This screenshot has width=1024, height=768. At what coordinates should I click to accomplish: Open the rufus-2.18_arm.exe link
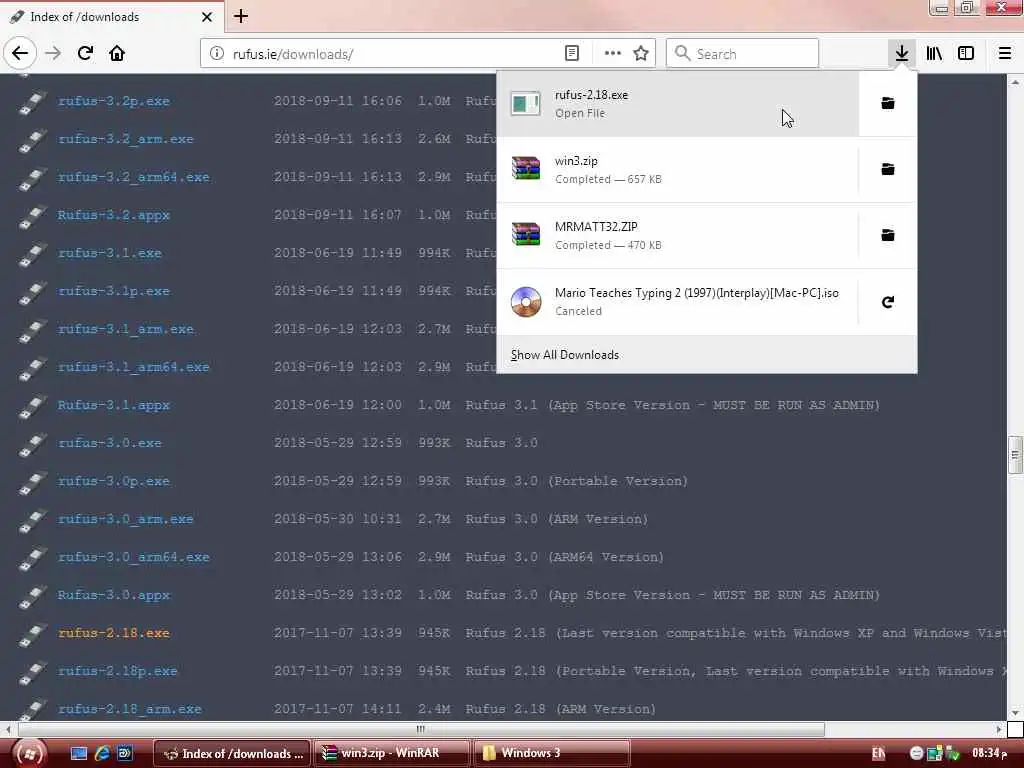(x=129, y=709)
